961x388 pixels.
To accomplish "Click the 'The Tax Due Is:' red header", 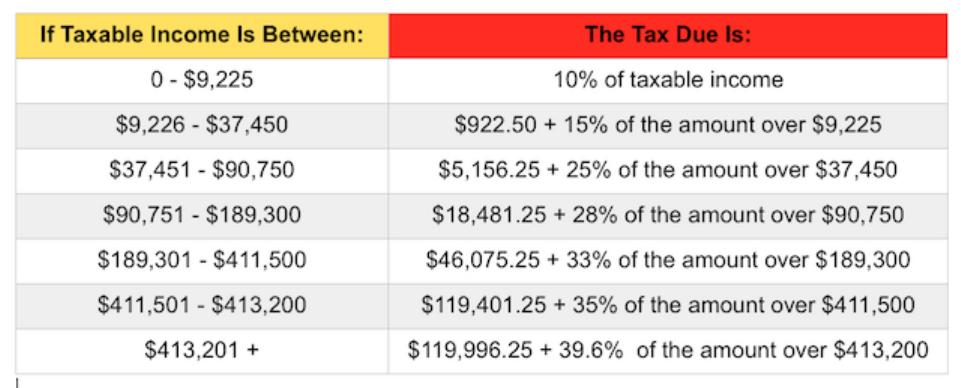I will [x=667, y=34].
